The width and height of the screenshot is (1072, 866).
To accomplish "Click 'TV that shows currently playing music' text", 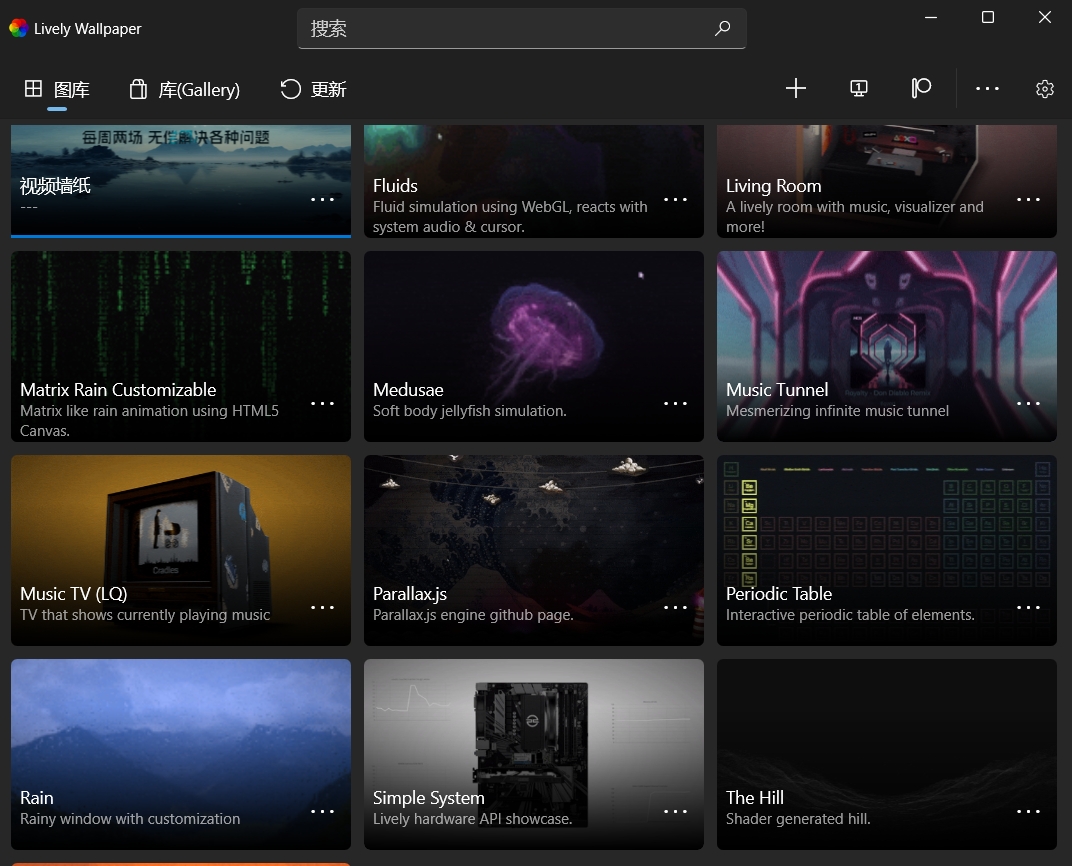I will (145, 615).
